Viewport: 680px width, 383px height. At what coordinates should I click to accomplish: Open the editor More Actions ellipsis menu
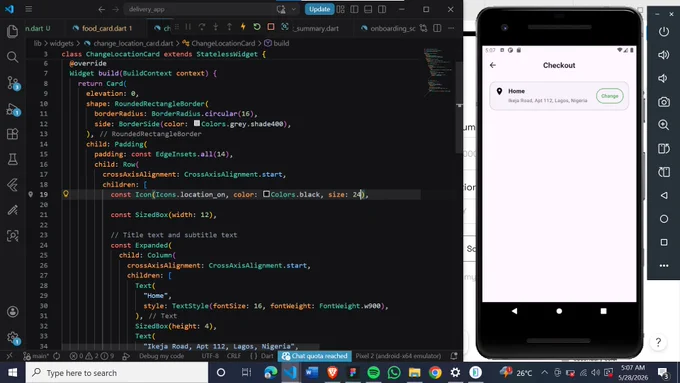click(451, 28)
